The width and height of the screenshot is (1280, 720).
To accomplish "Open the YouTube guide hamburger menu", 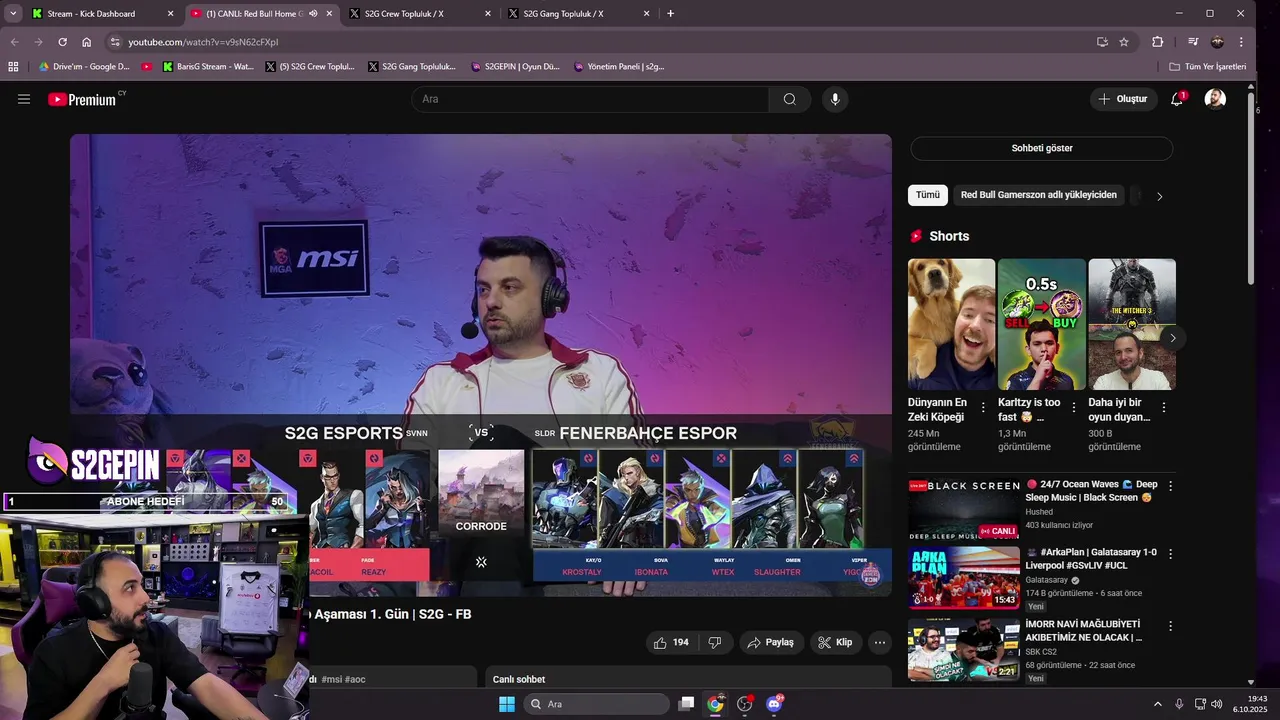I will tap(24, 99).
